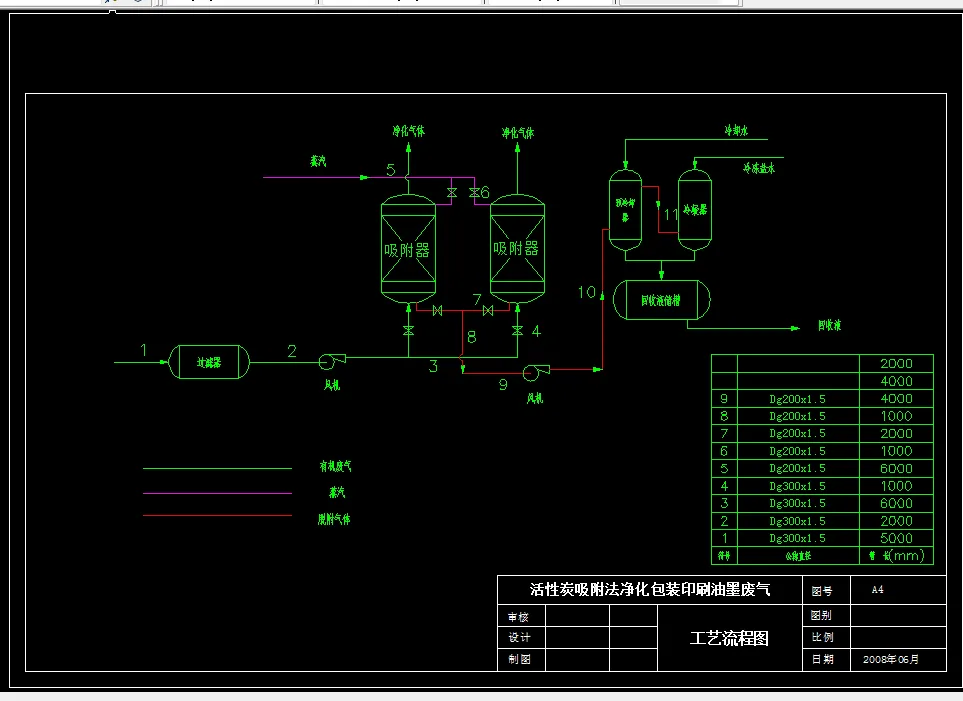
Task: Click the green legend line for 有机废气
Action: (x=217, y=468)
